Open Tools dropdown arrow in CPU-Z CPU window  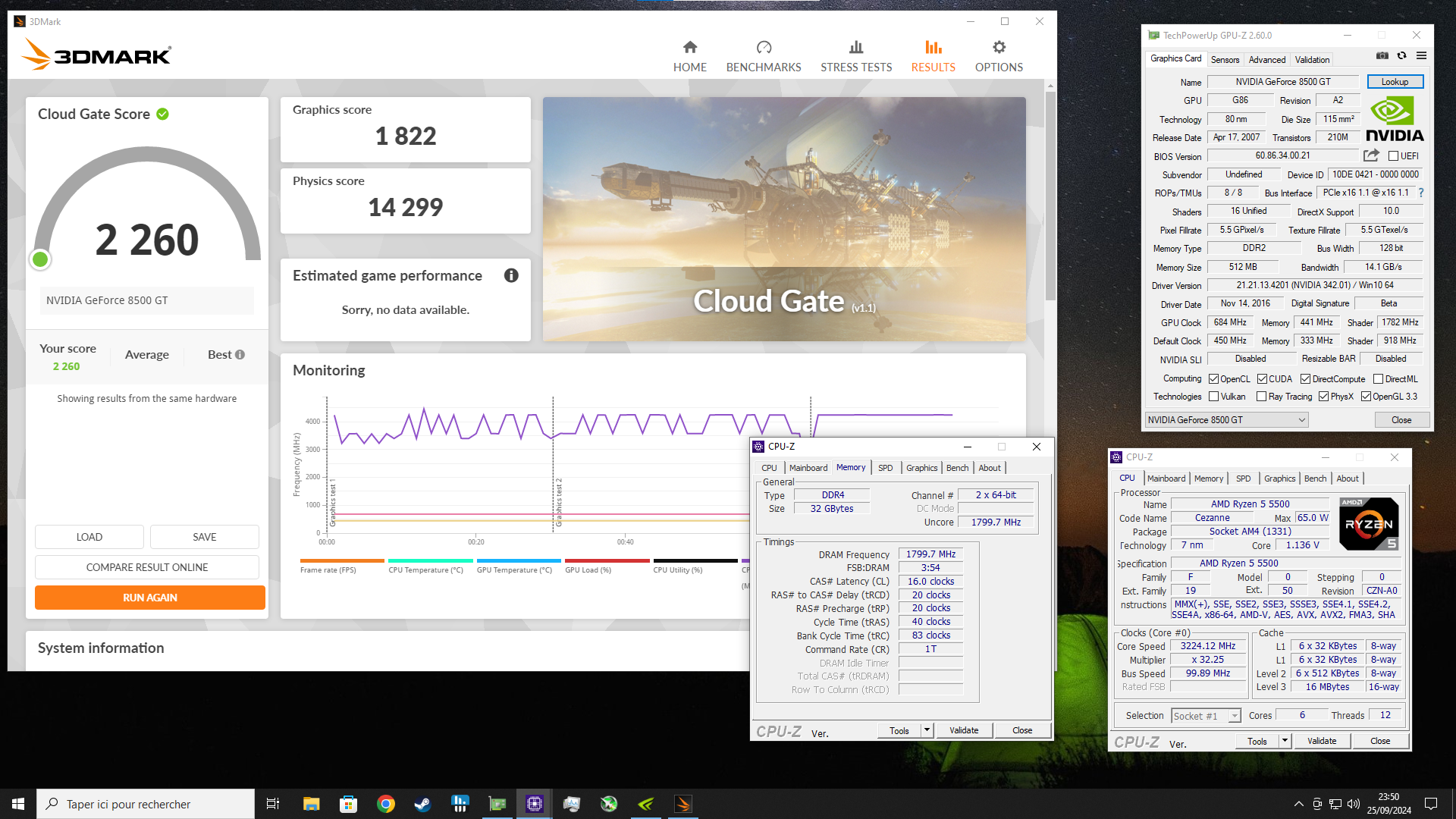(1285, 741)
